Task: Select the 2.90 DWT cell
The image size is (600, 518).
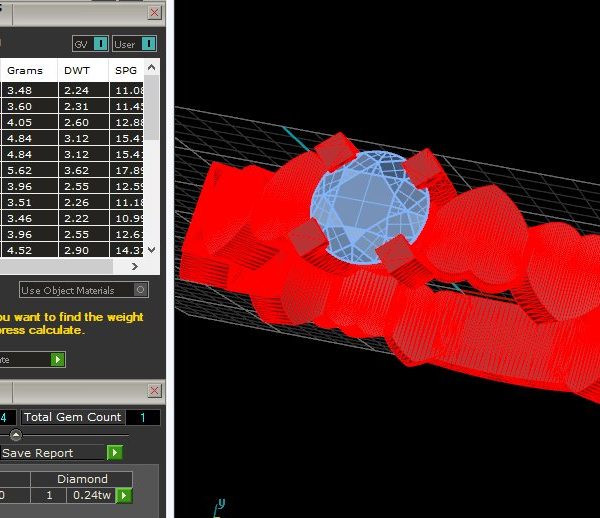Action: (x=84, y=250)
